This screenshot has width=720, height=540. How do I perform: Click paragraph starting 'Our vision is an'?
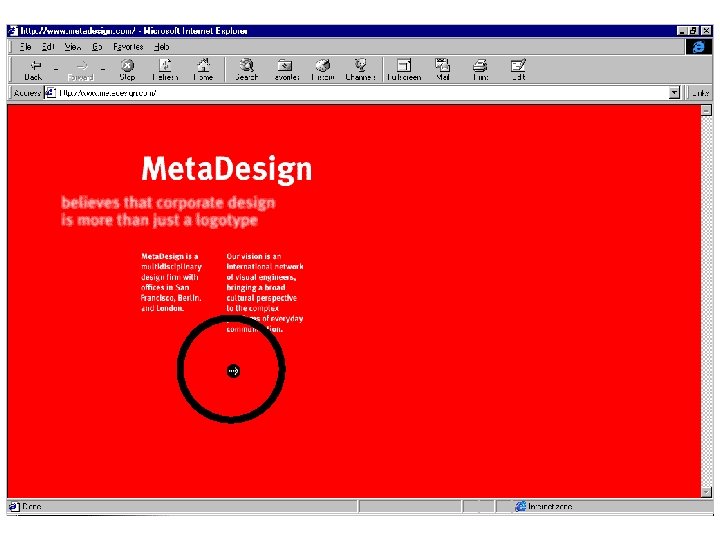point(265,292)
